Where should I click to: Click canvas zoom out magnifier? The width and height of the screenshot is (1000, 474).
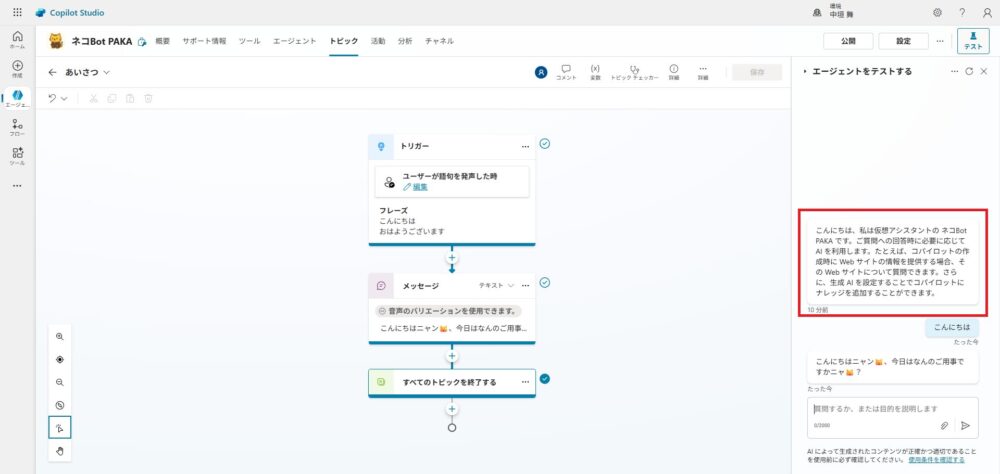point(60,382)
